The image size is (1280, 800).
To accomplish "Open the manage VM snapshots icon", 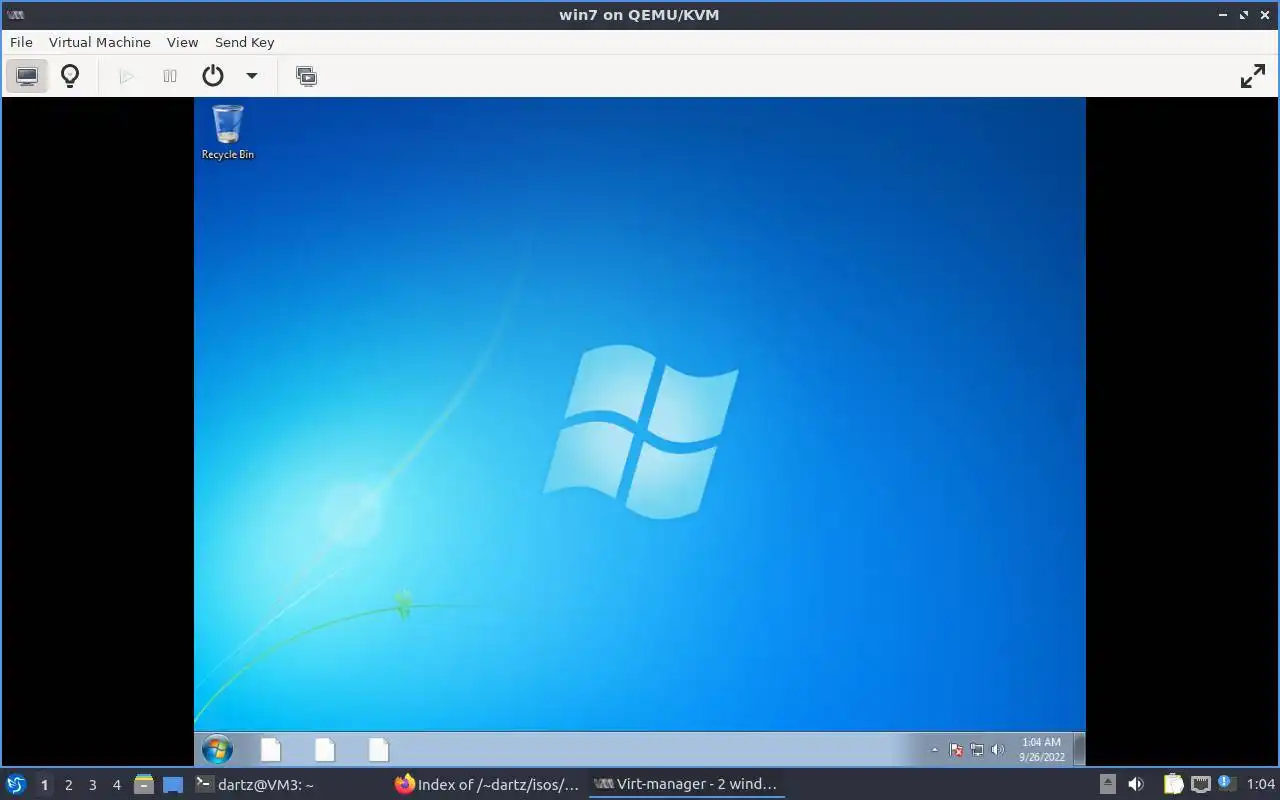I will (306, 76).
